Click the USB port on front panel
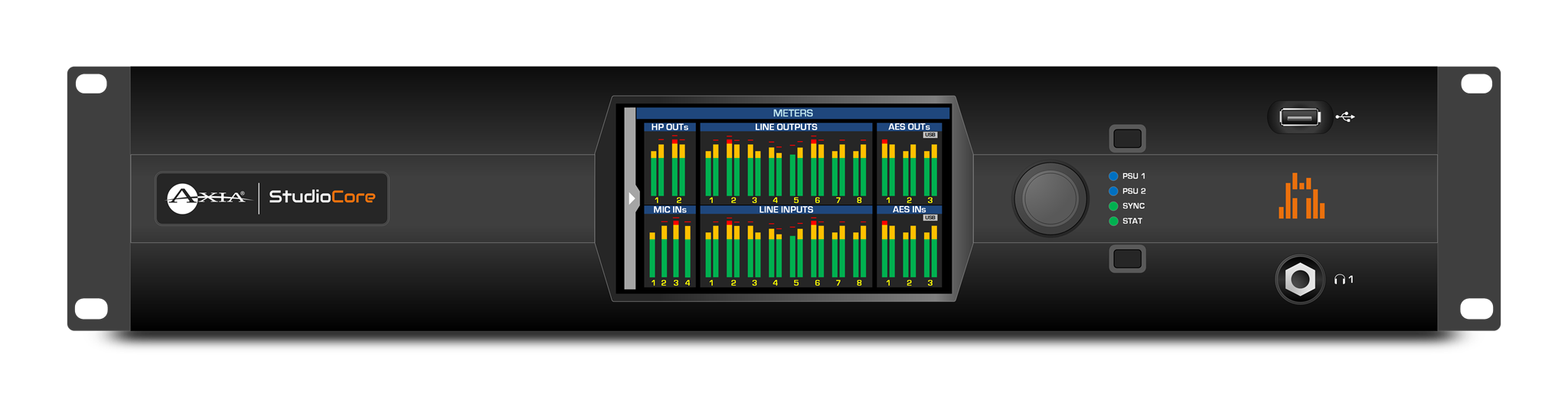1568x397 pixels. pos(1299,117)
